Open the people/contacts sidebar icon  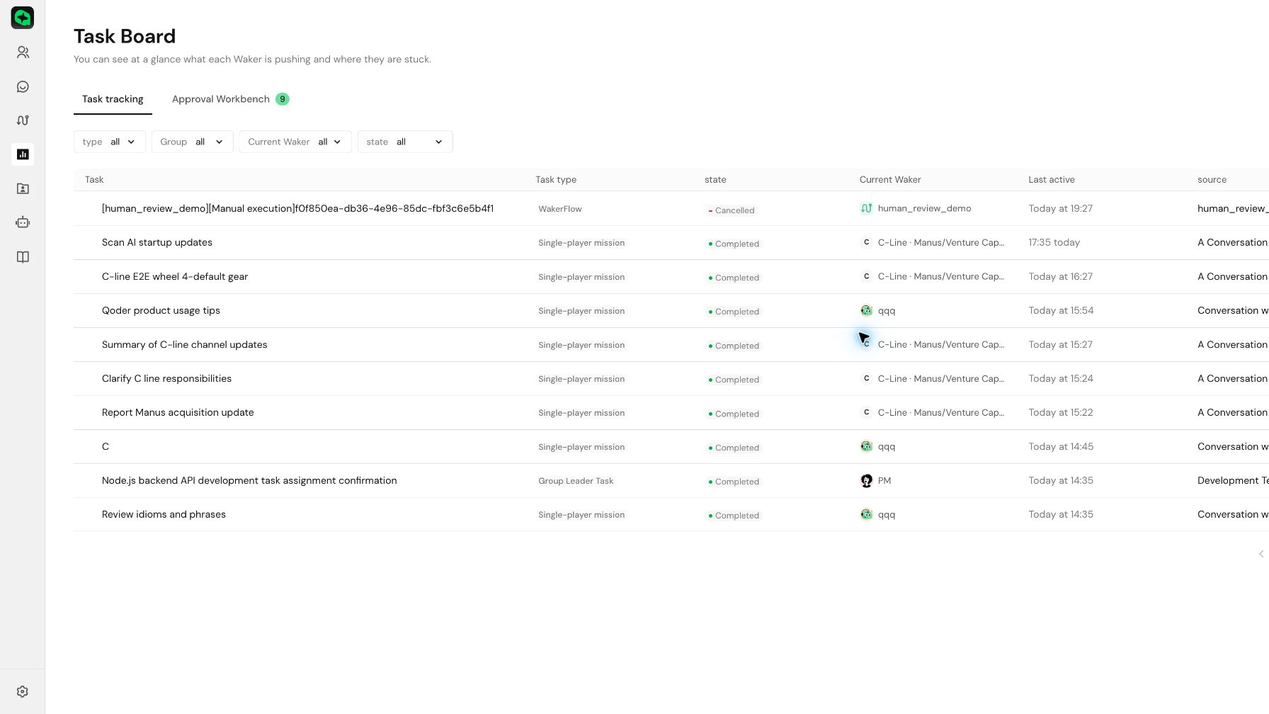coord(22,52)
